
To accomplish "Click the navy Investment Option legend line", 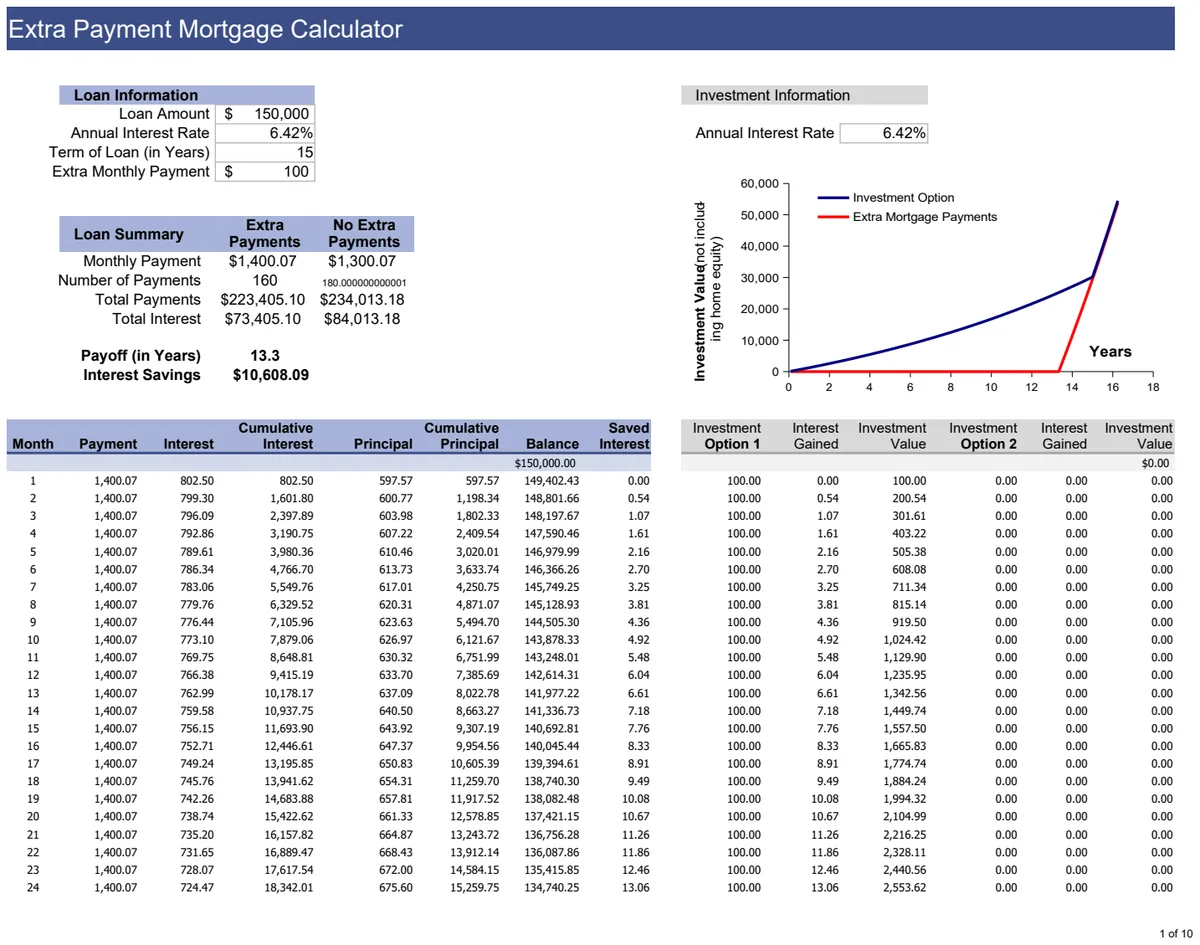I will (x=833, y=198).
